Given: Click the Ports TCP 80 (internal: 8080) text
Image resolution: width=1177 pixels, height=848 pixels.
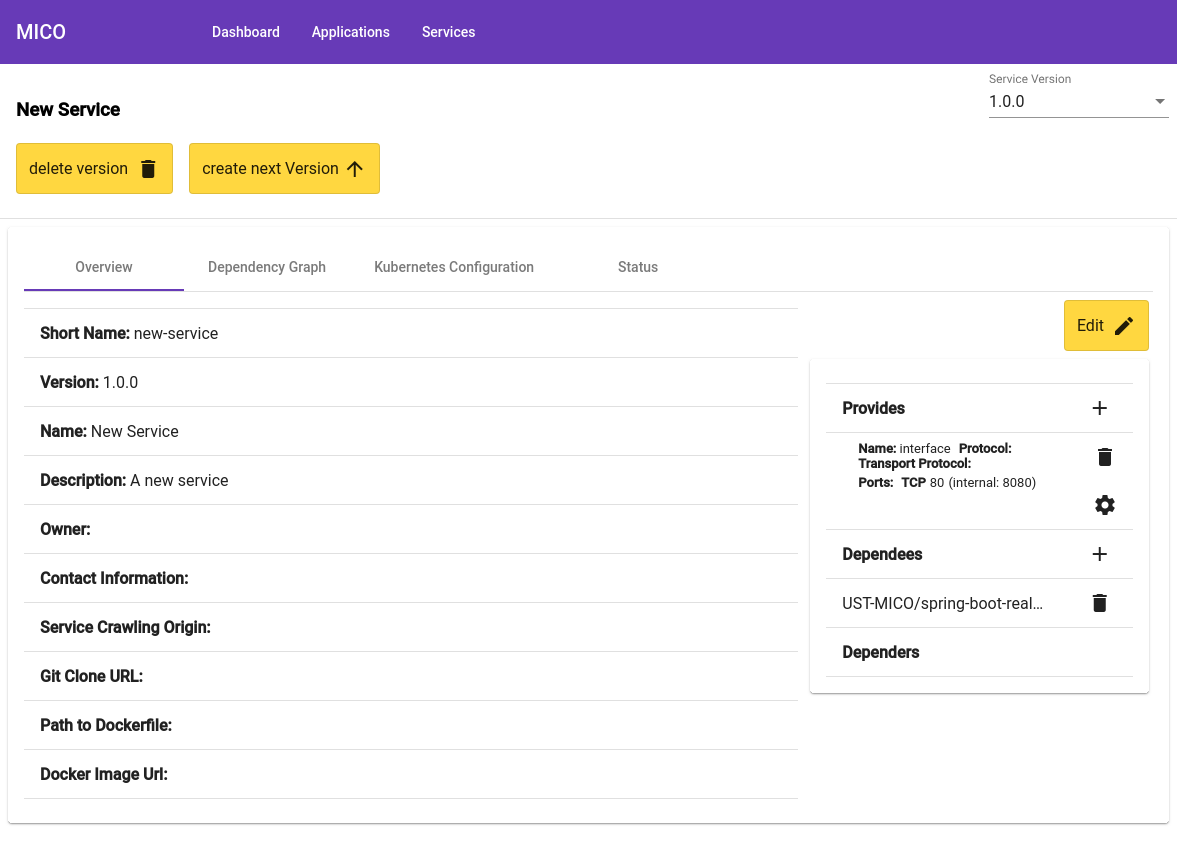Looking at the screenshot, I should (x=947, y=483).
